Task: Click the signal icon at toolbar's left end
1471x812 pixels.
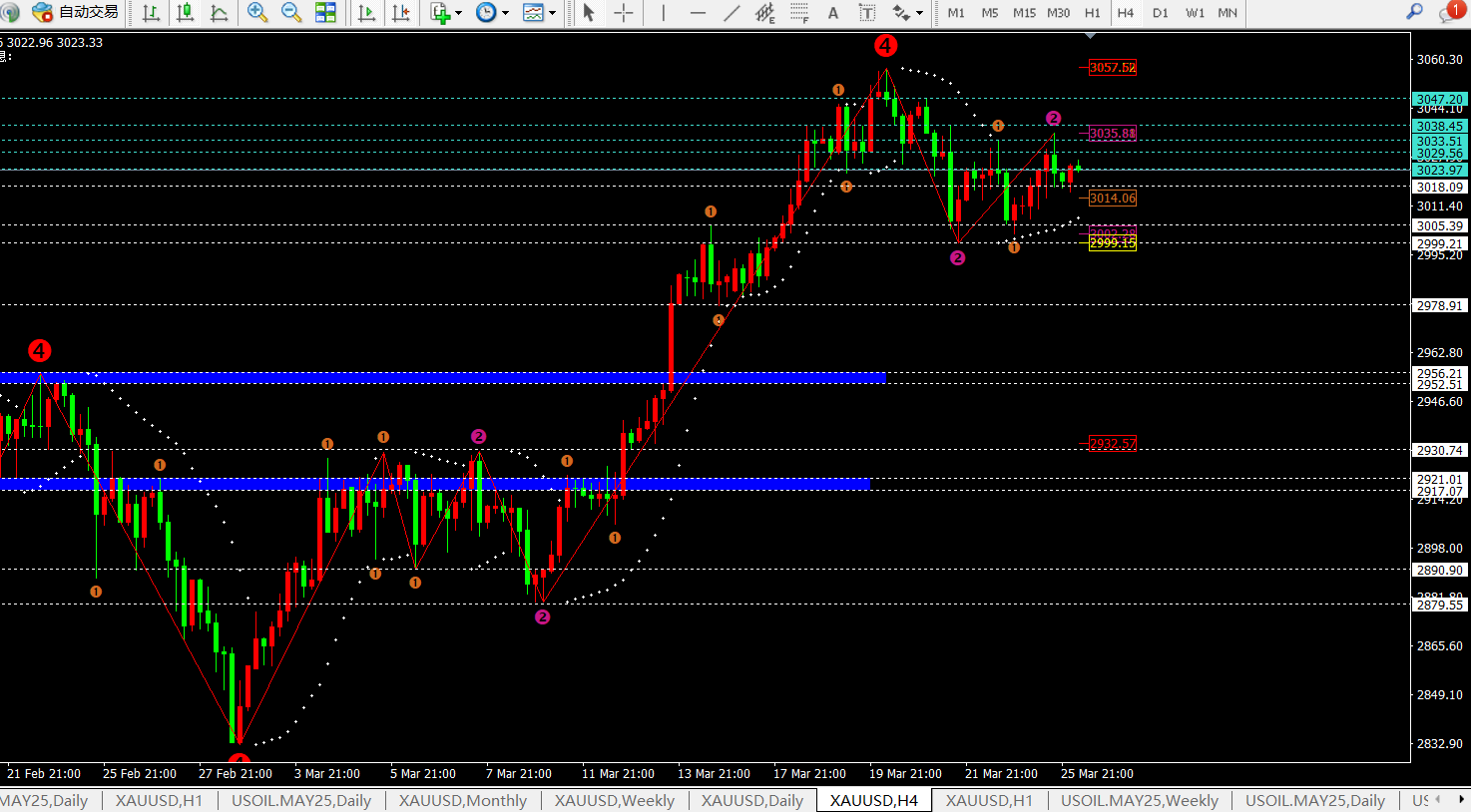Action: [10, 13]
